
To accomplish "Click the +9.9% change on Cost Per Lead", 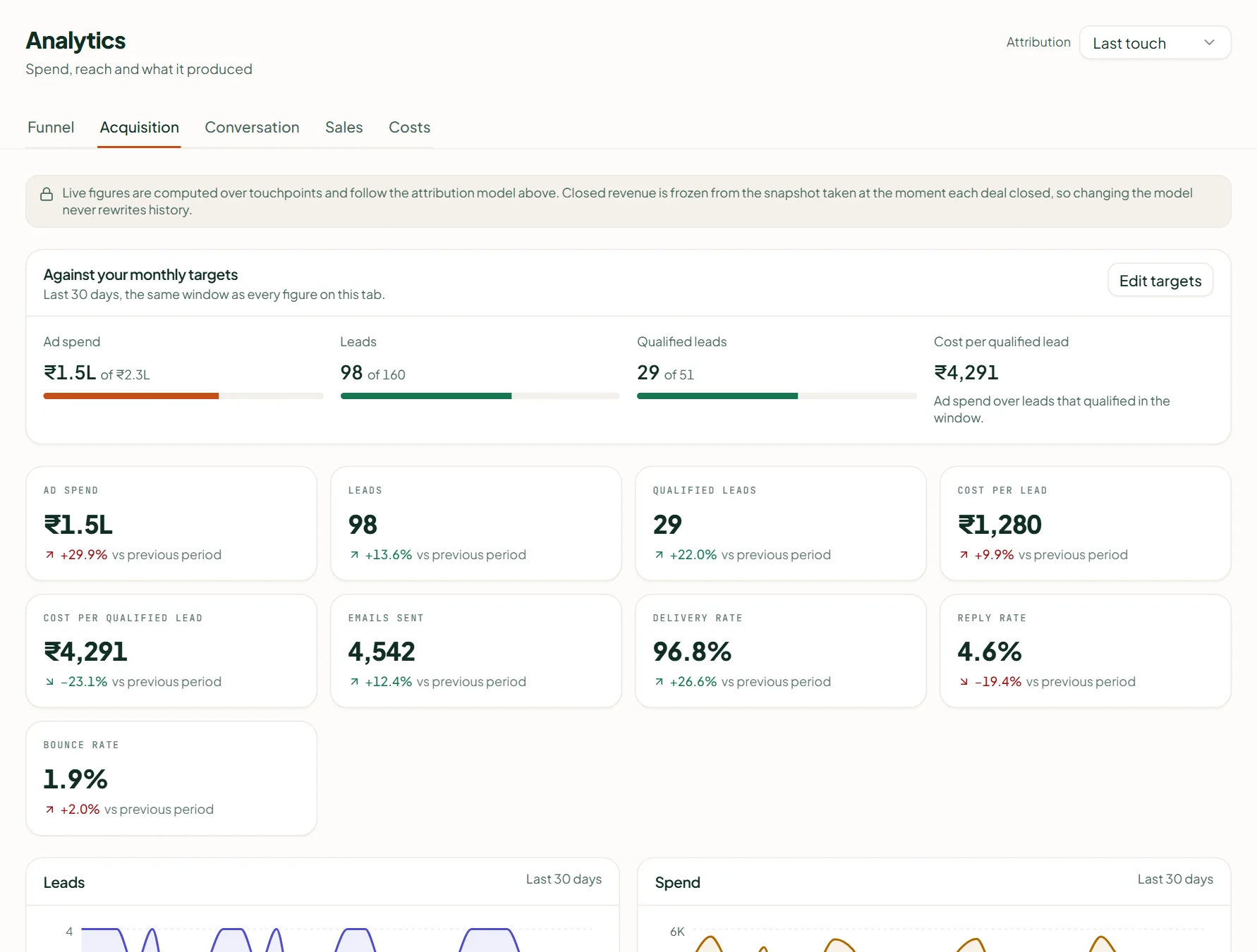I will point(994,555).
